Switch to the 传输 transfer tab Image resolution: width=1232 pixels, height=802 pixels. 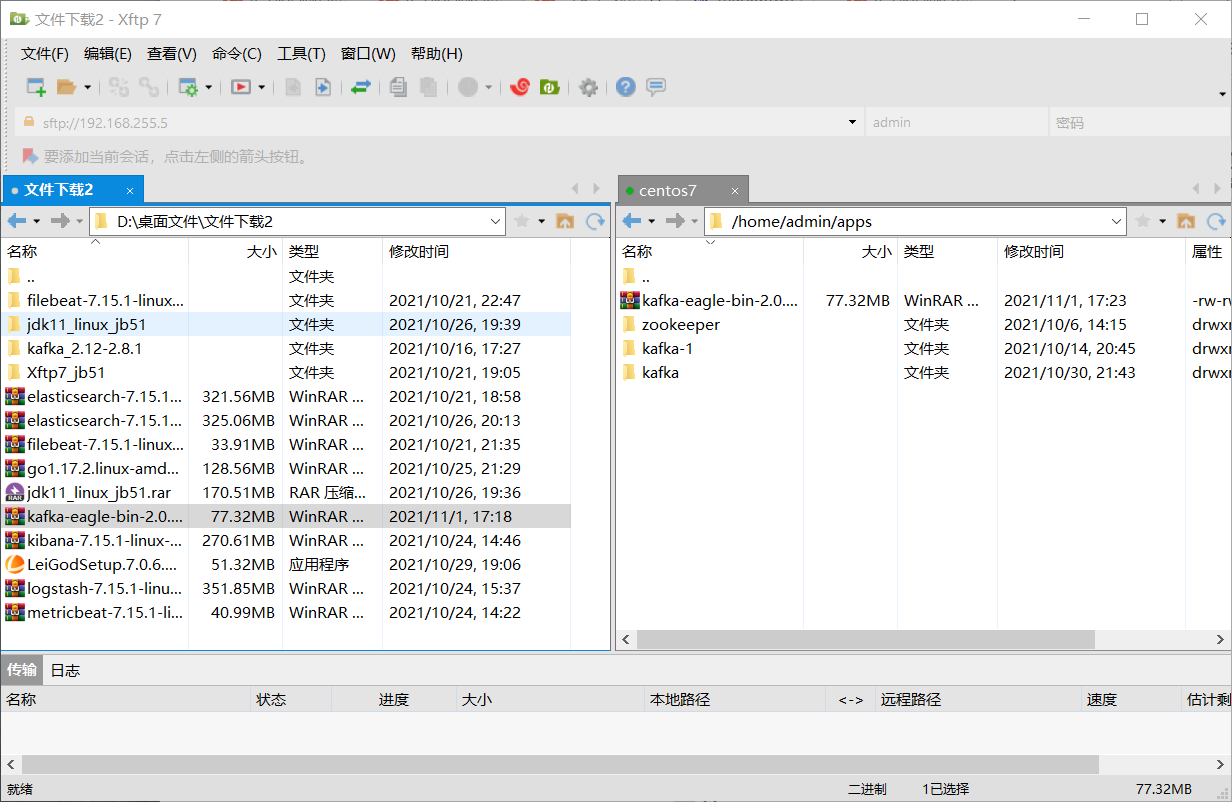tap(22, 670)
